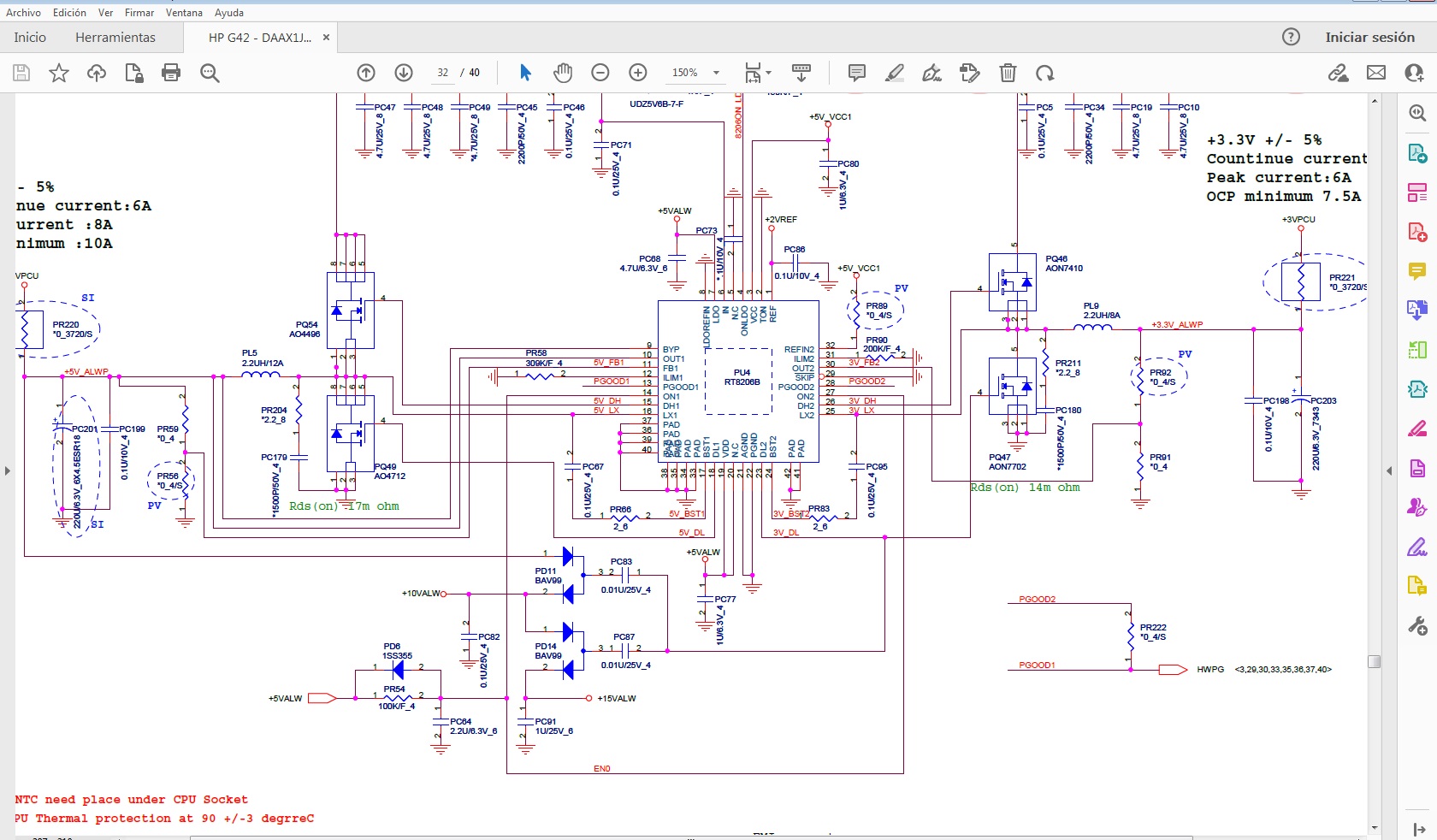Click the convert file icon with lock
The width and height of the screenshot is (1437, 840).
click(133, 73)
